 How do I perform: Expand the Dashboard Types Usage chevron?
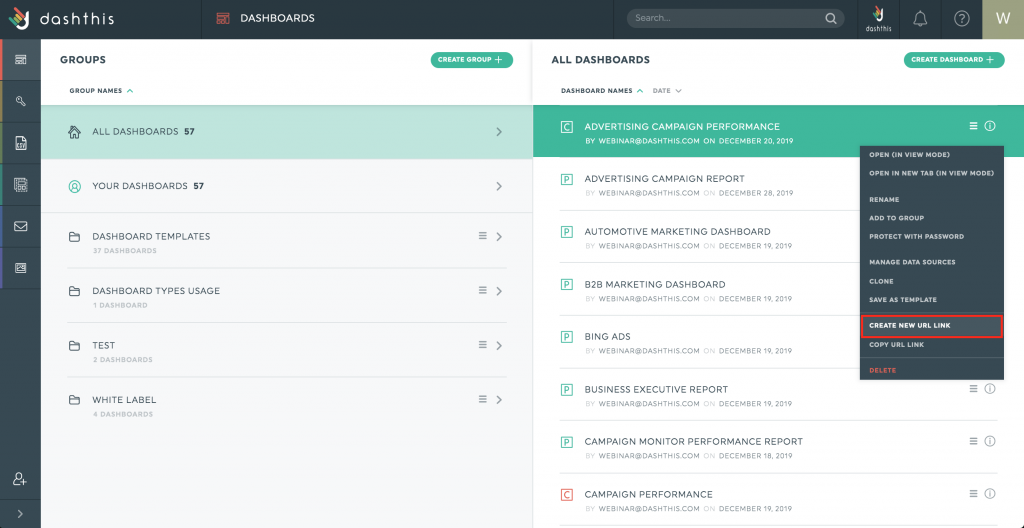click(499, 291)
